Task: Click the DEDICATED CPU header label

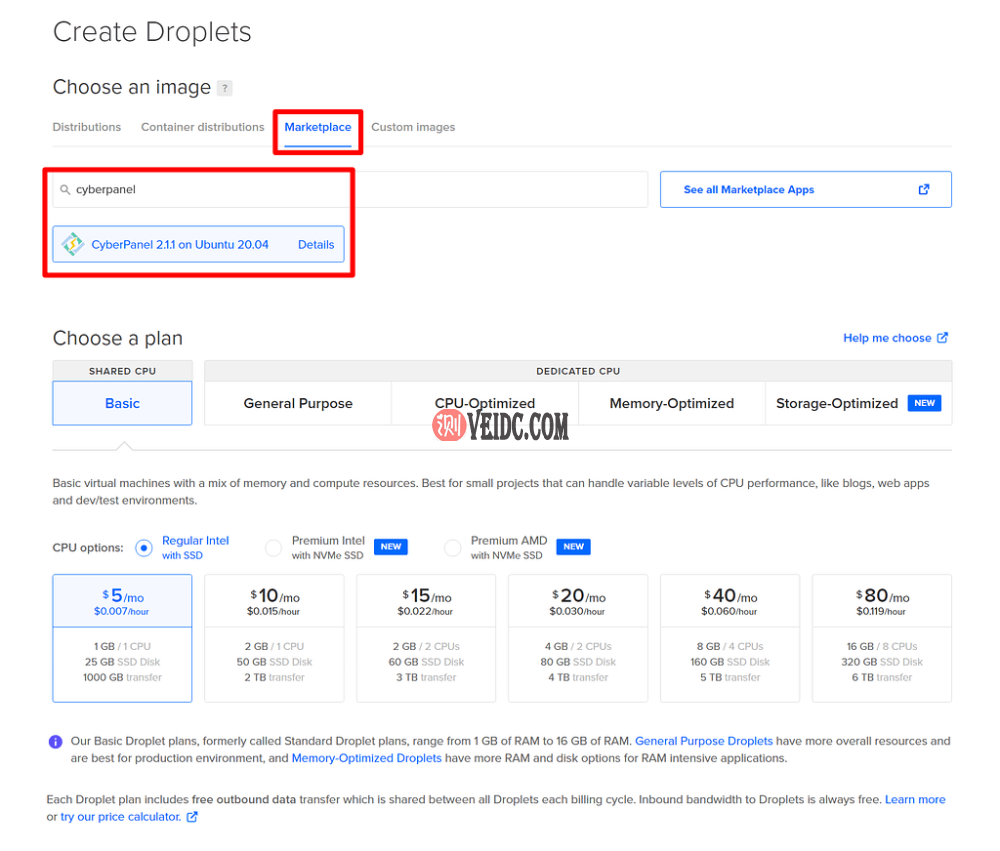Action: 578,371
